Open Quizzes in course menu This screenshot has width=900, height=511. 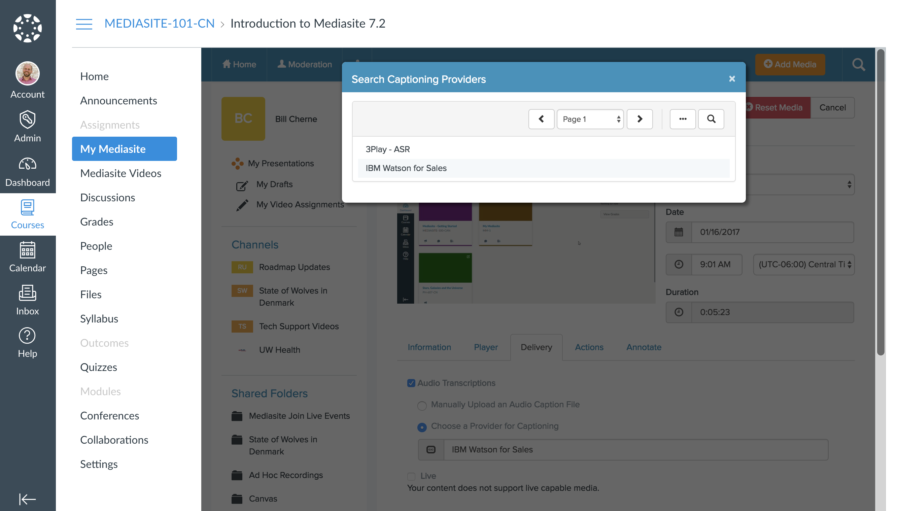(x=98, y=367)
